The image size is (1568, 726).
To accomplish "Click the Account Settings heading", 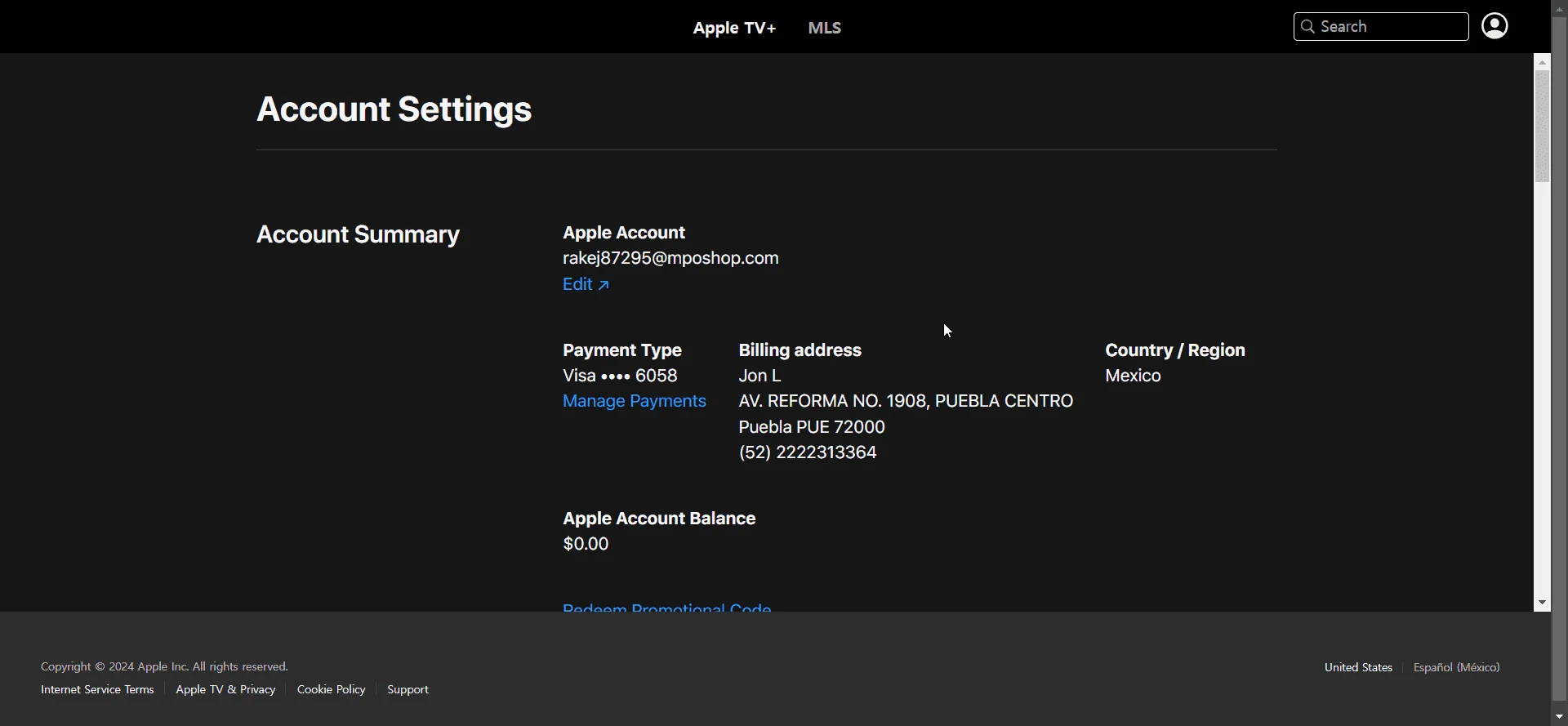I will [x=394, y=109].
